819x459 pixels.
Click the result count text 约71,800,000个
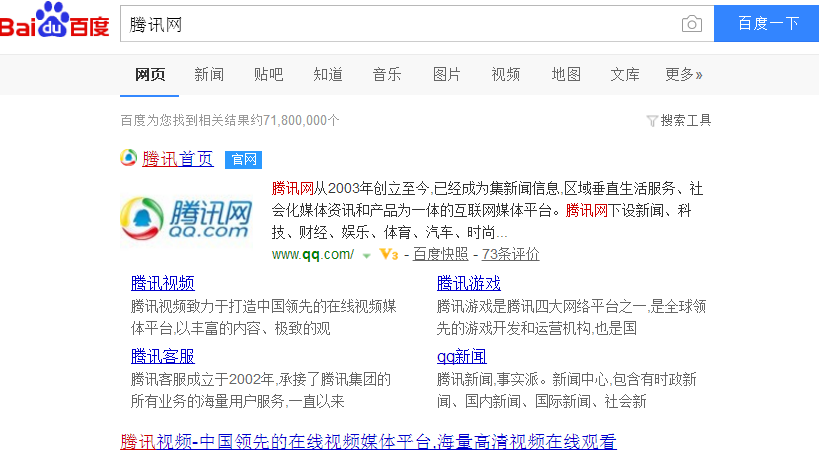pyautogui.click(x=295, y=121)
